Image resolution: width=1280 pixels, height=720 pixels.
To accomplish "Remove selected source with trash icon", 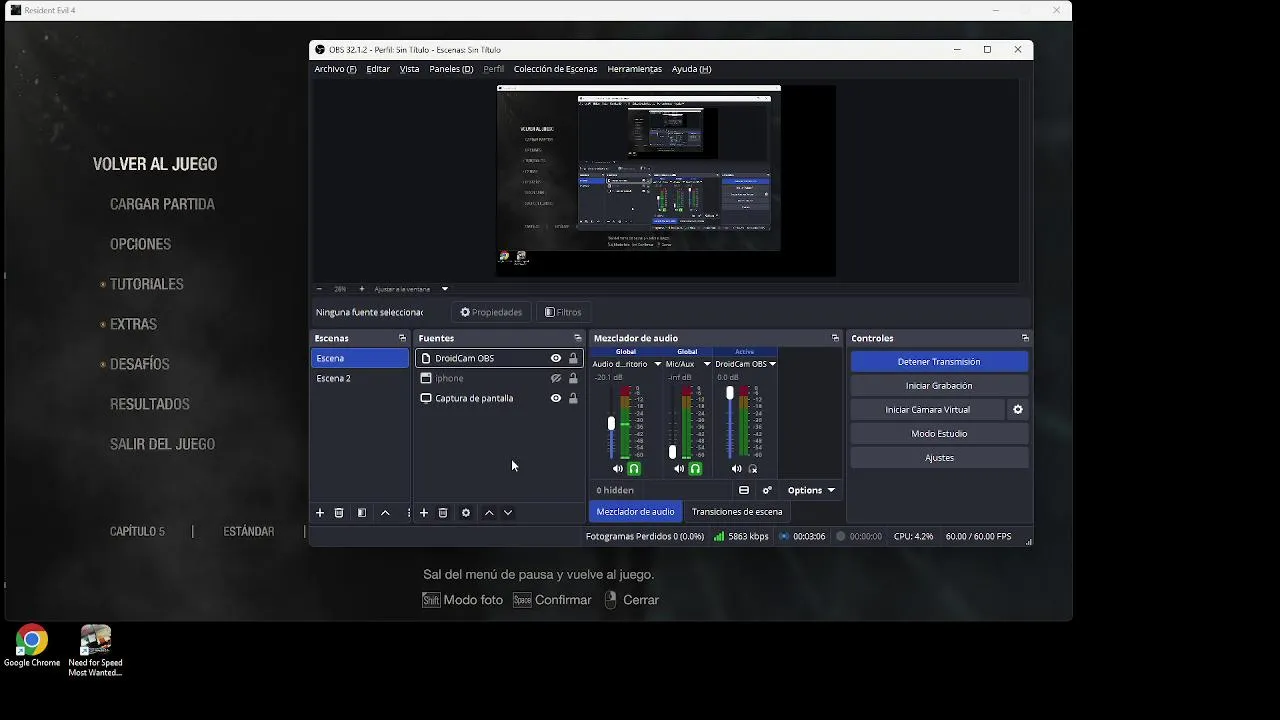I will (x=443, y=513).
